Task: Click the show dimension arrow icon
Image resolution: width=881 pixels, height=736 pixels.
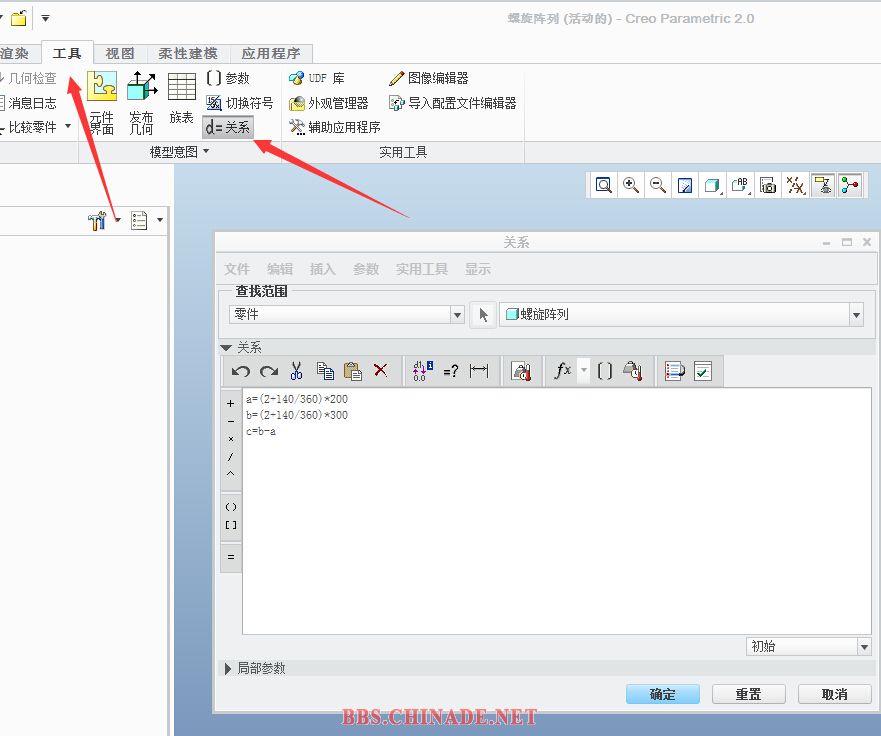Action: point(479,371)
